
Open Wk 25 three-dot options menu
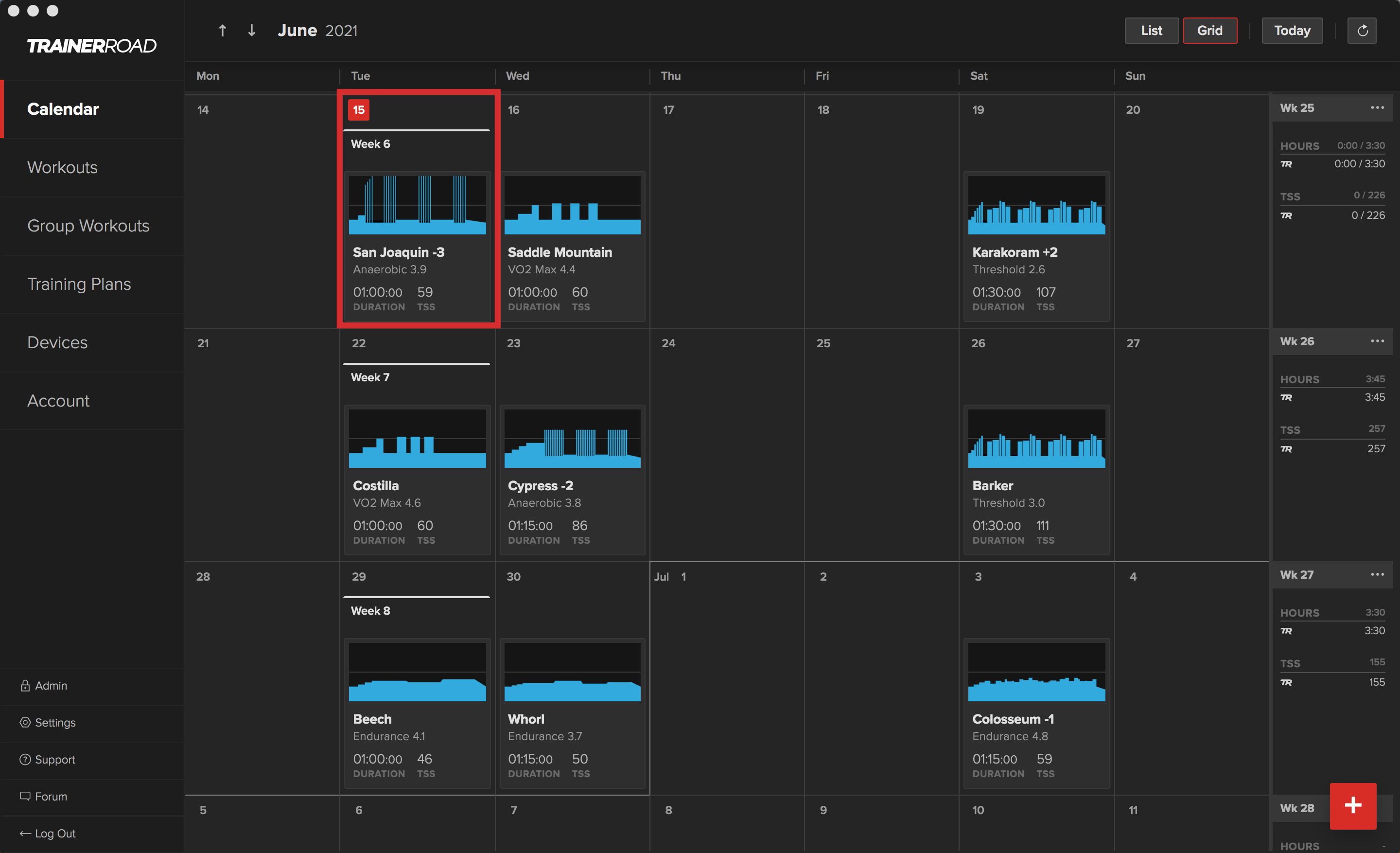click(x=1377, y=107)
